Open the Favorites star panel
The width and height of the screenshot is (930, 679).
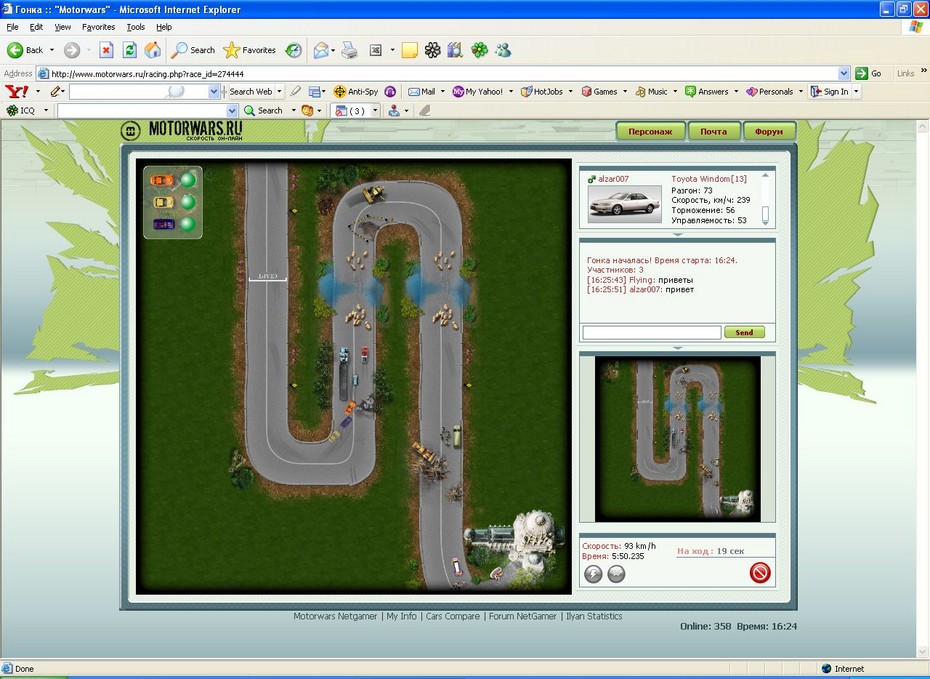[x=249, y=50]
